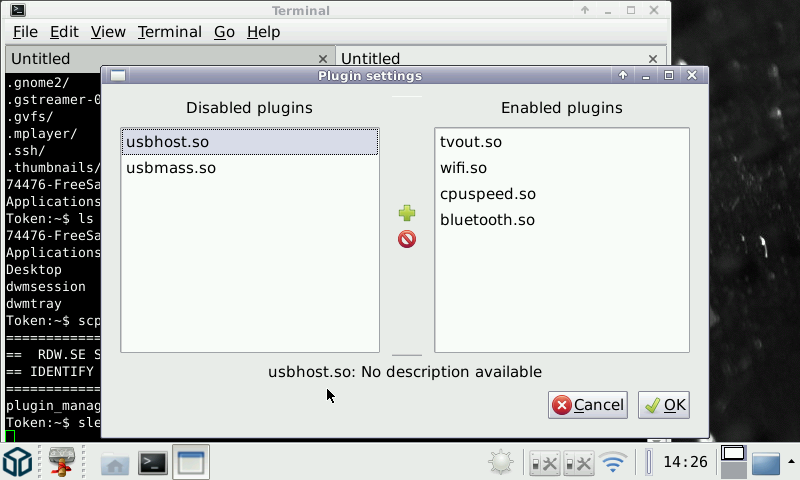Click the clock showing 14:26
Image resolution: width=800 pixels, height=480 pixels.
[685, 462]
